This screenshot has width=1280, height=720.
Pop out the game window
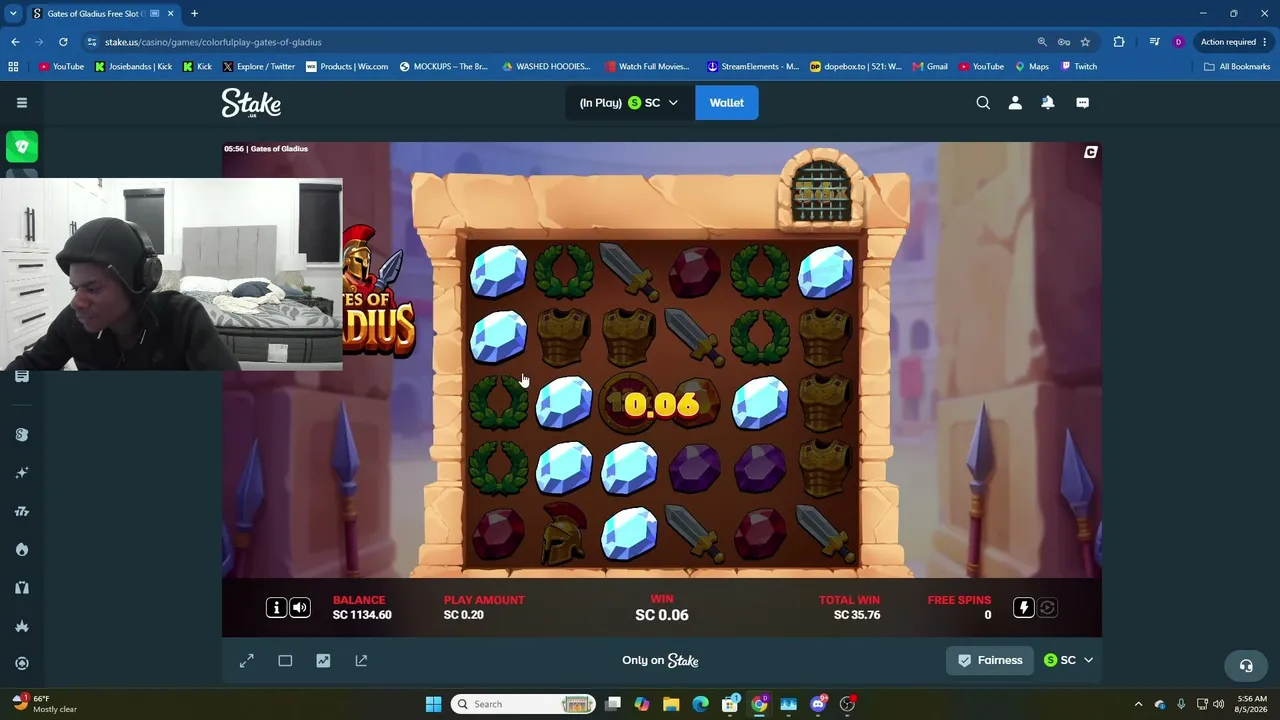[x=361, y=660]
